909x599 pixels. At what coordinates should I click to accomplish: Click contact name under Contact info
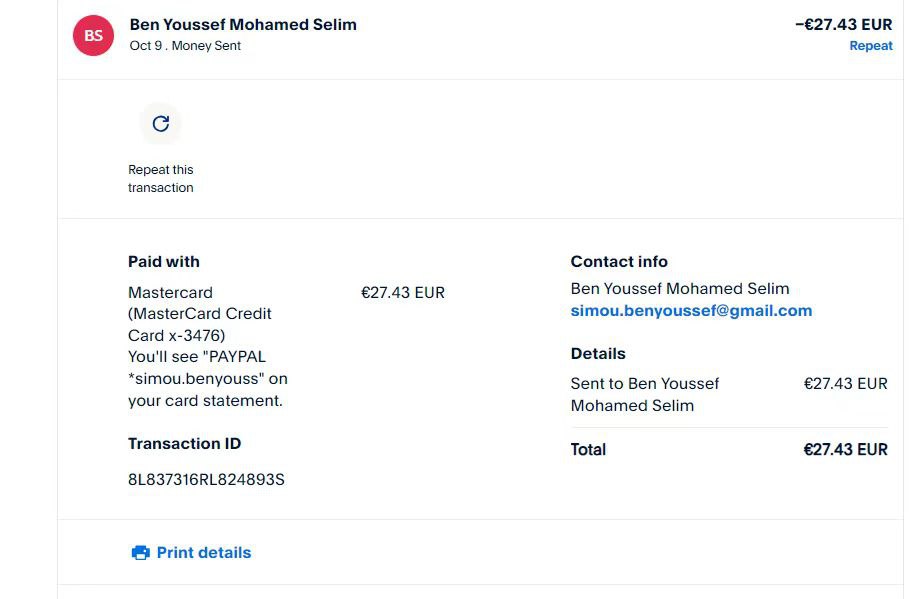680,289
